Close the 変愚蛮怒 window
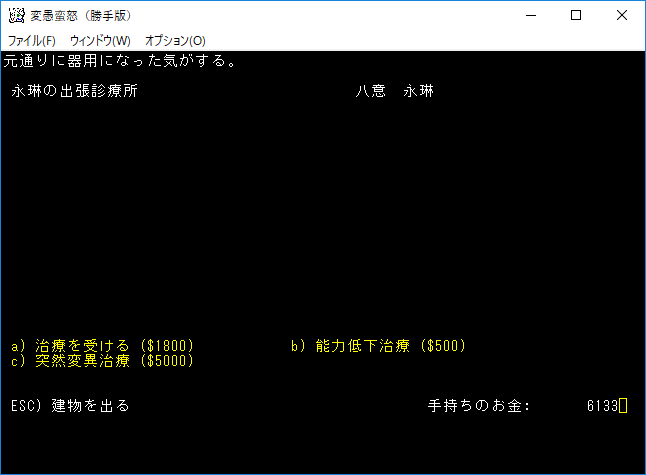 pos(622,16)
